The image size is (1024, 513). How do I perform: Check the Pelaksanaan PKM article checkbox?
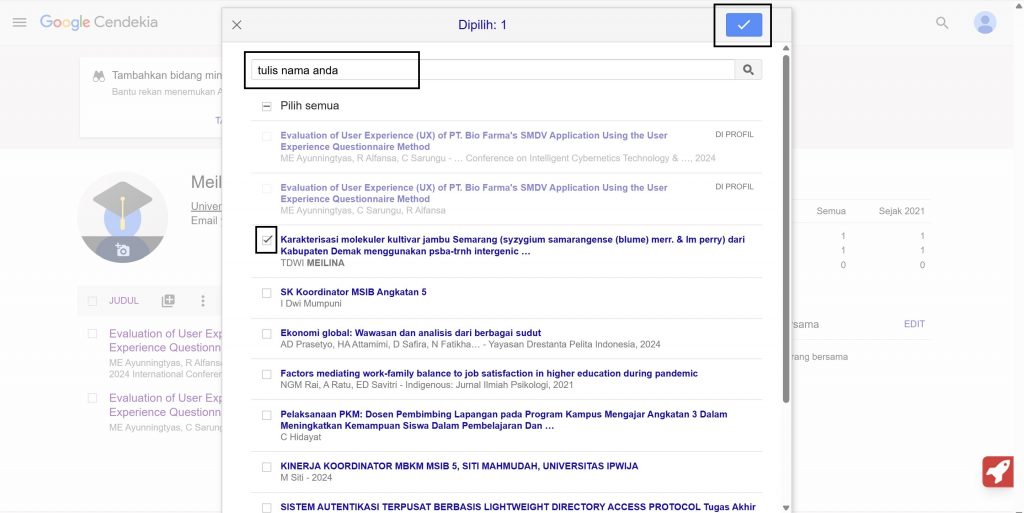click(x=266, y=415)
